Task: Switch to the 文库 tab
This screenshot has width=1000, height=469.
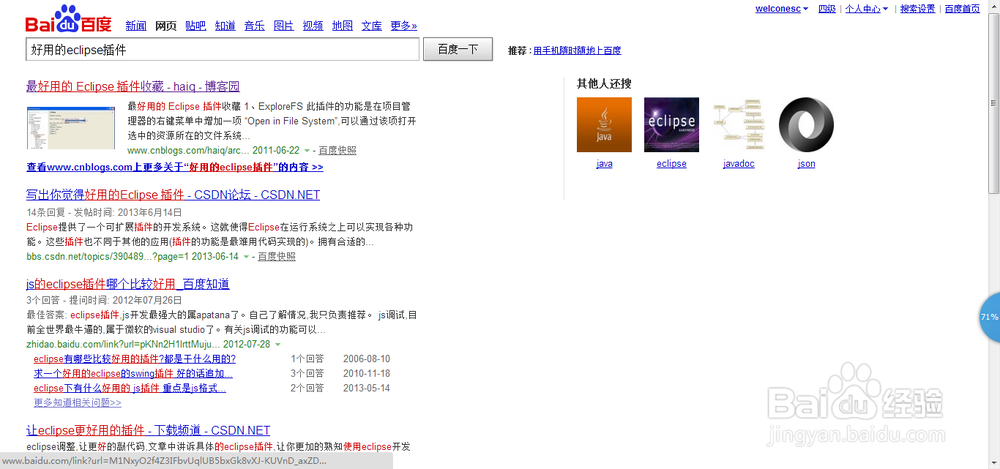Action: (x=372, y=26)
